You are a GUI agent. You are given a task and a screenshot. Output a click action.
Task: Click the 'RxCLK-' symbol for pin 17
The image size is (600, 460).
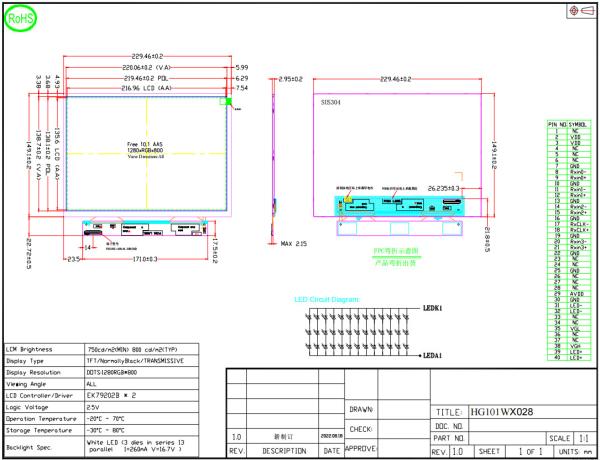click(x=579, y=225)
